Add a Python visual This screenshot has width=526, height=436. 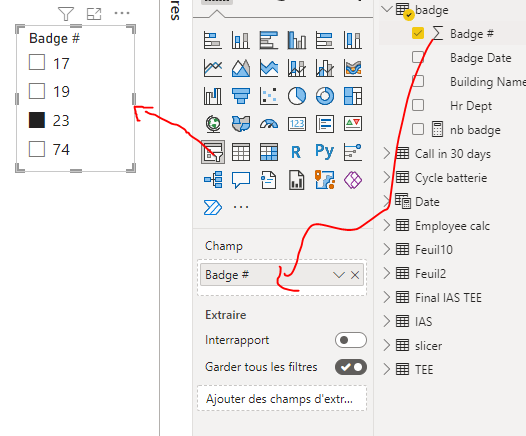tap(325, 151)
